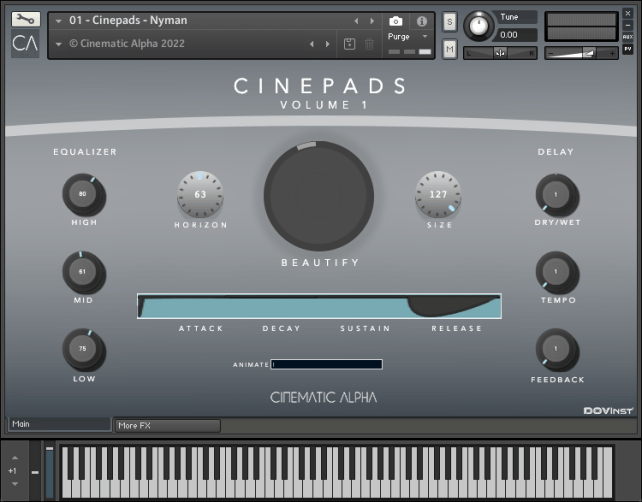Delete the snapshot using the trash icon
The image size is (642, 502).
point(369,44)
